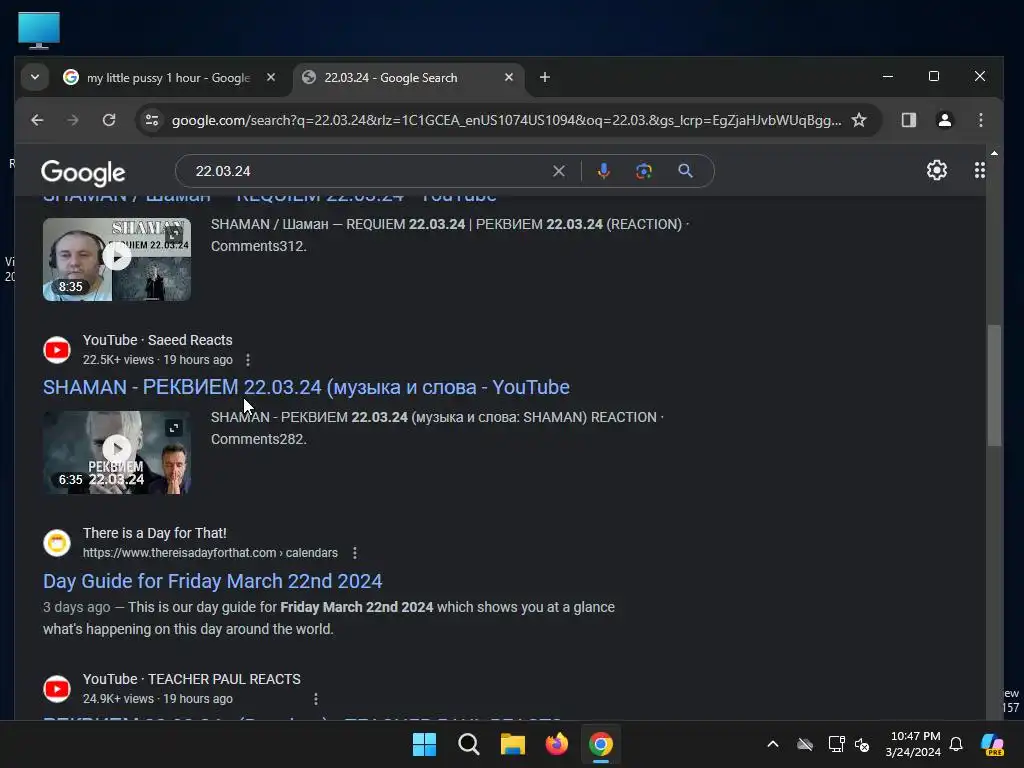This screenshot has width=1024, height=768.
Task: Click the Chrome taskbar icon
Action: point(601,744)
